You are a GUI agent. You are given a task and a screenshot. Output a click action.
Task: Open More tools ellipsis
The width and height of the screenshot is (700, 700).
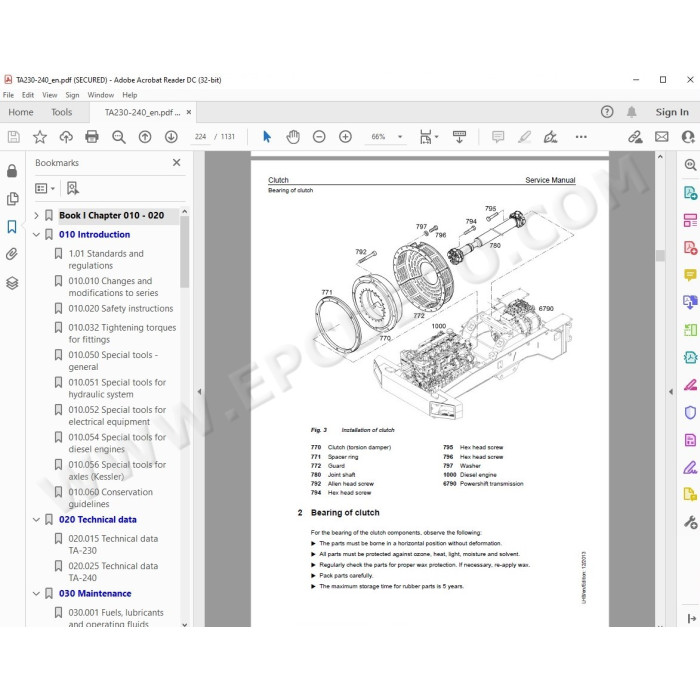click(x=581, y=137)
